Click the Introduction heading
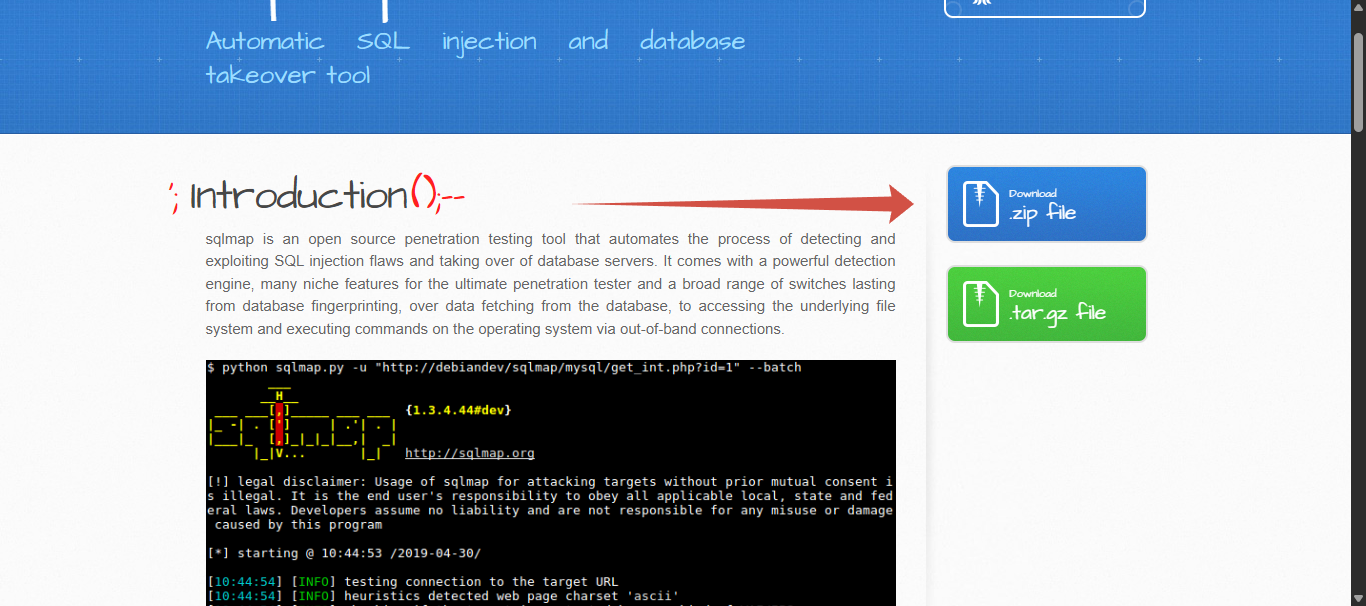 pyautogui.click(x=318, y=195)
